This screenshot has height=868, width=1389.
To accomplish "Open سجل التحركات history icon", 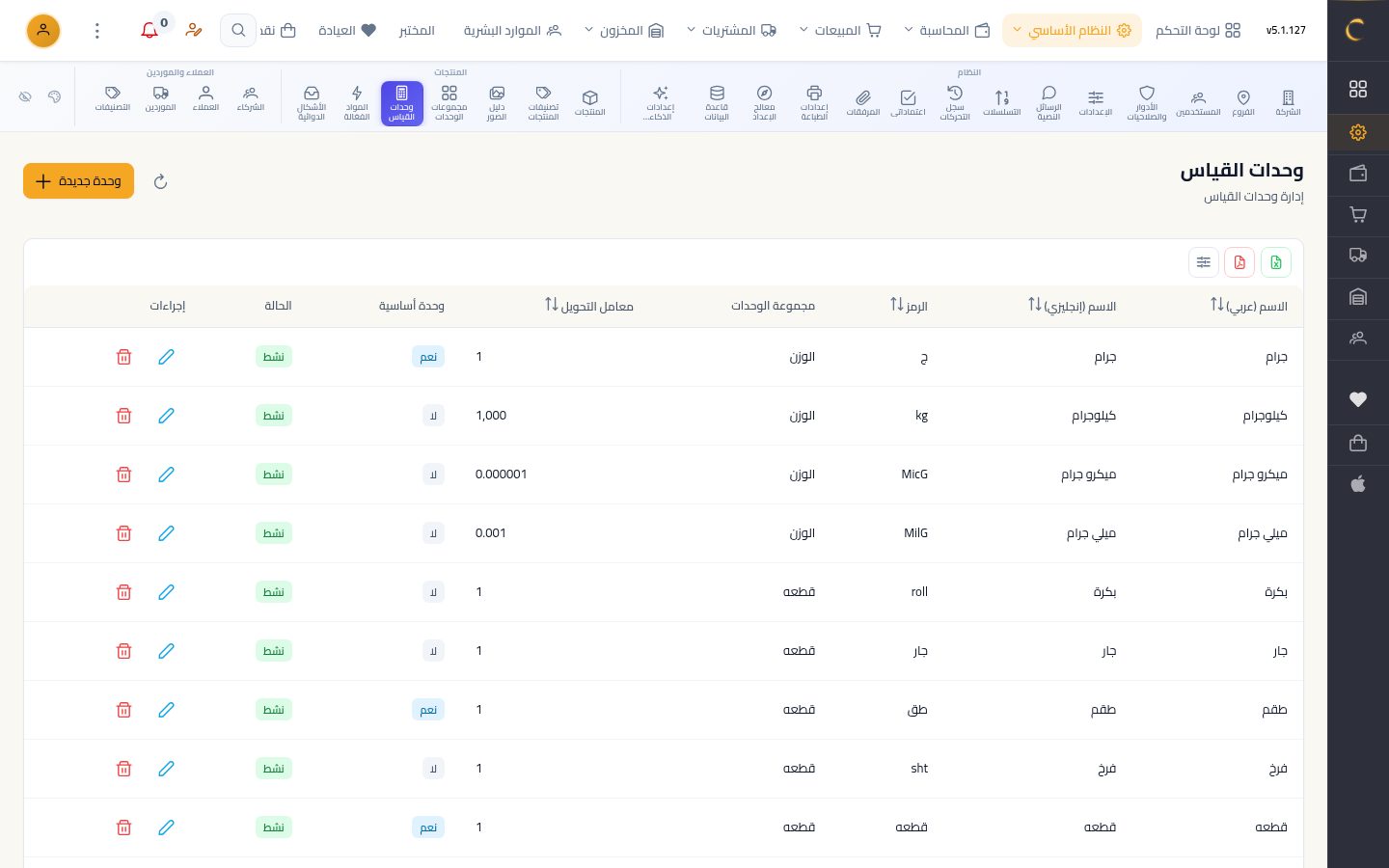I will pos(955,102).
